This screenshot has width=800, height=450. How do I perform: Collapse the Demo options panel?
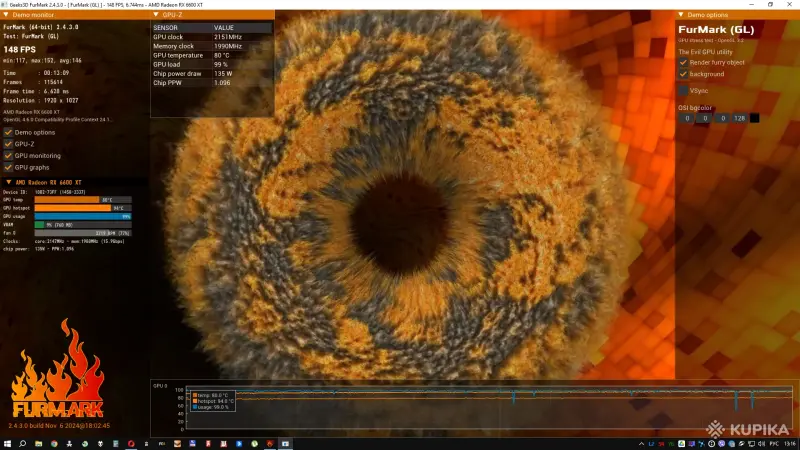click(x=681, y=15)
